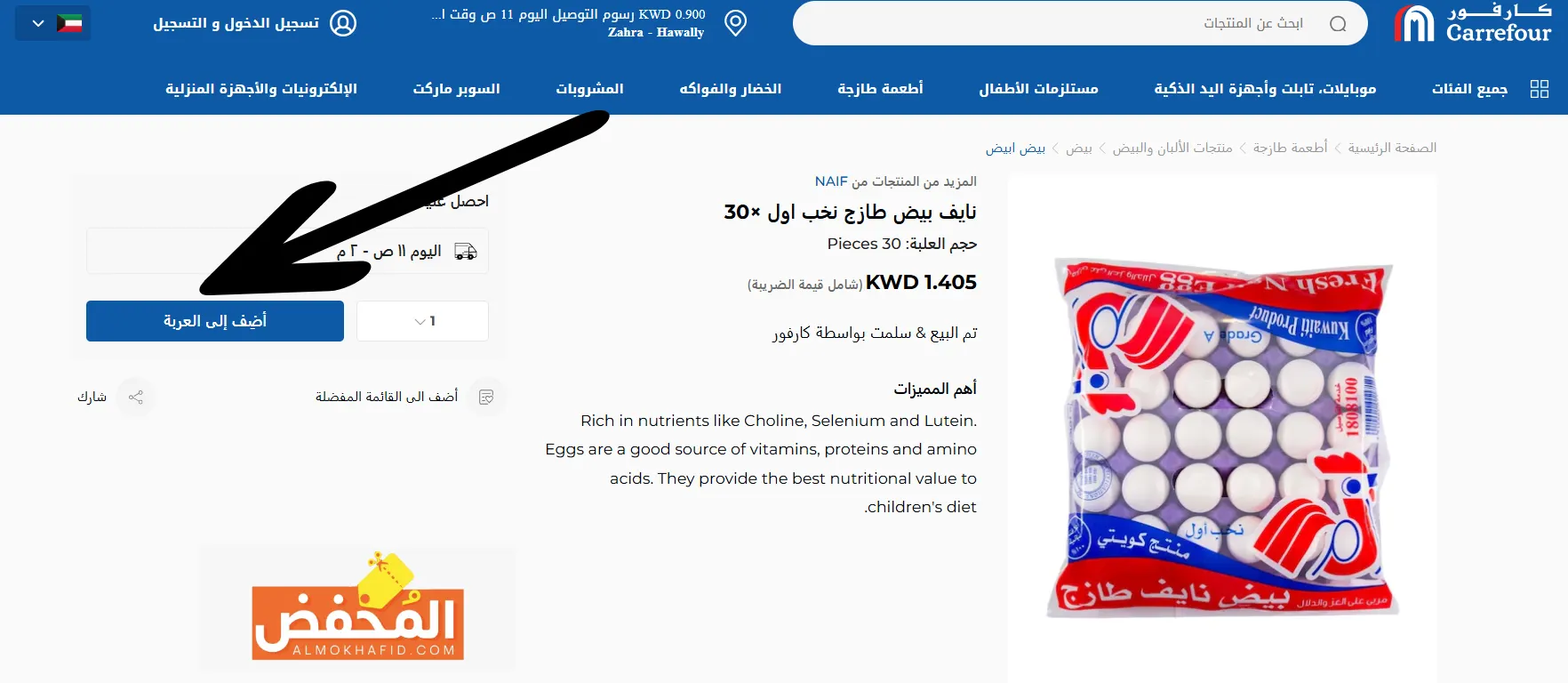Open all categories grid icon

tap(1540, 89)
